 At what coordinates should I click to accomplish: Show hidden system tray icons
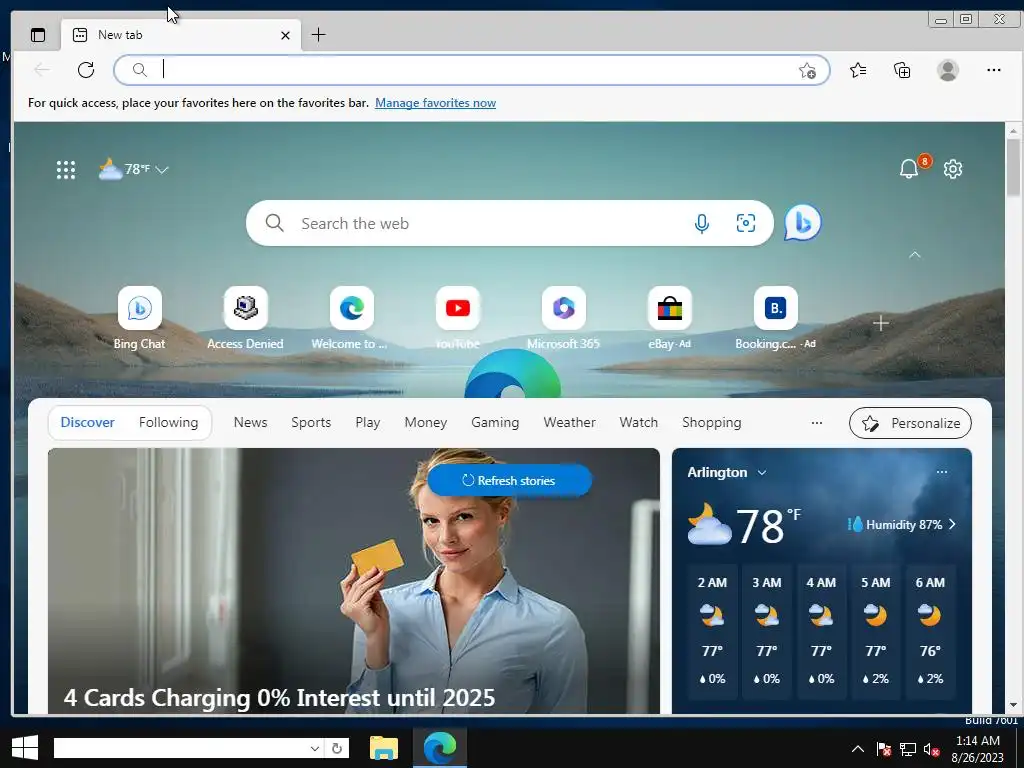tap(858, 749)
